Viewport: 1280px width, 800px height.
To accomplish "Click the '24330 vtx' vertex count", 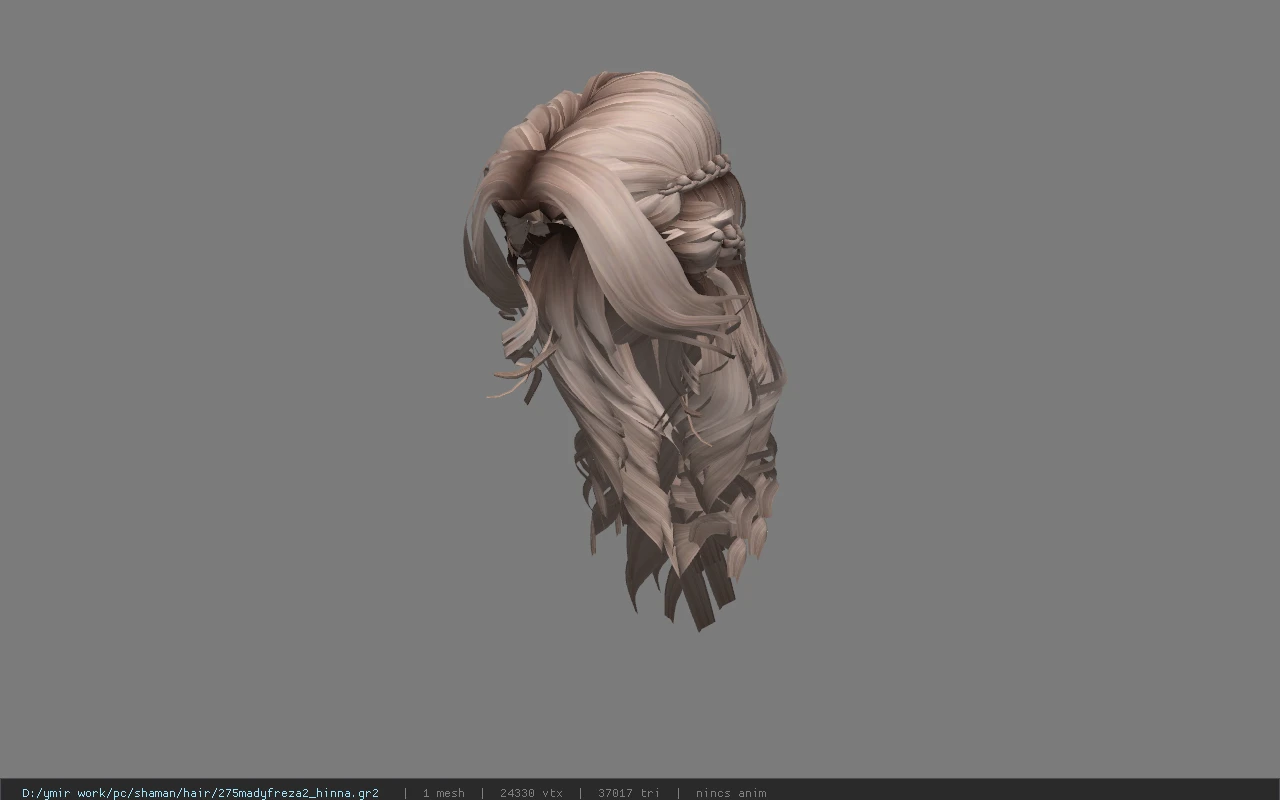I will (531, 793).
